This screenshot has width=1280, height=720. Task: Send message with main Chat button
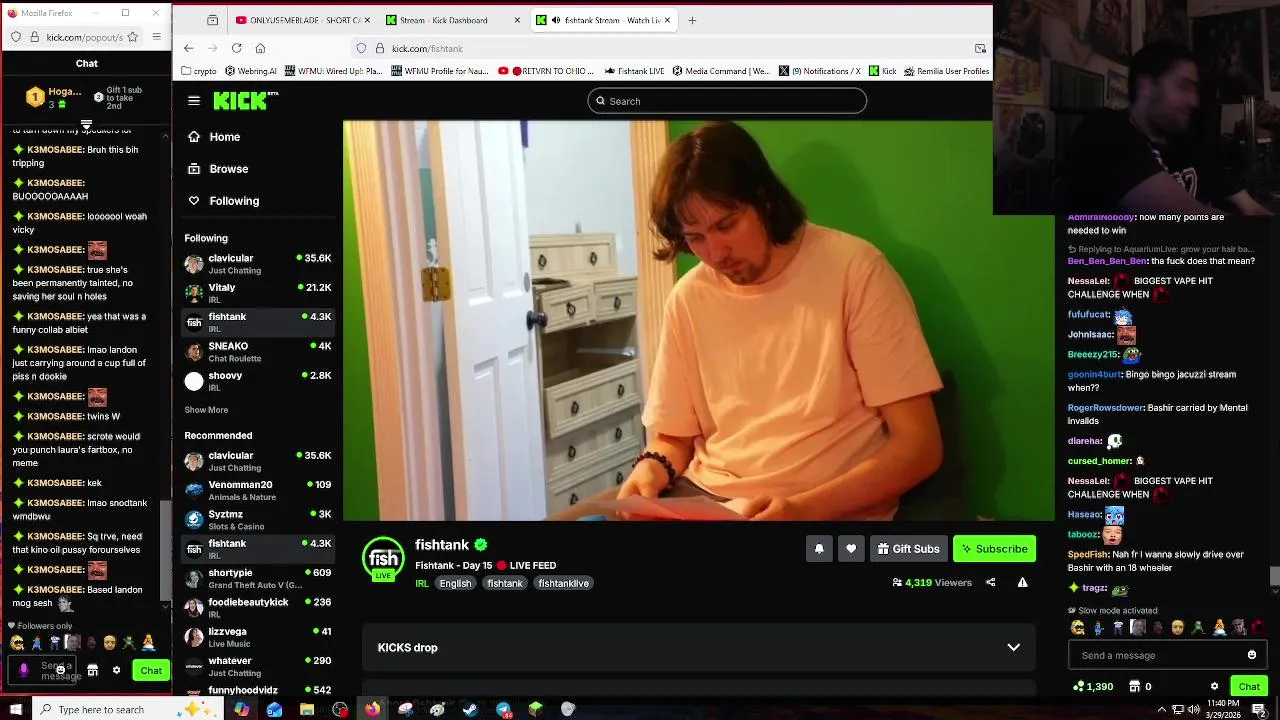point(1249,686)
